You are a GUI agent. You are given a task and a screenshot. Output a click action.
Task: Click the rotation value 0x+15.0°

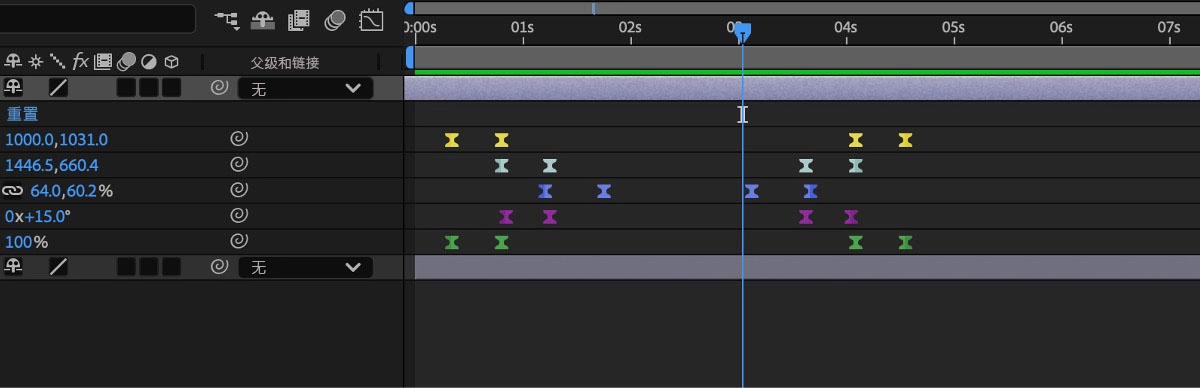pyautogui.click(x=38, y=215)
